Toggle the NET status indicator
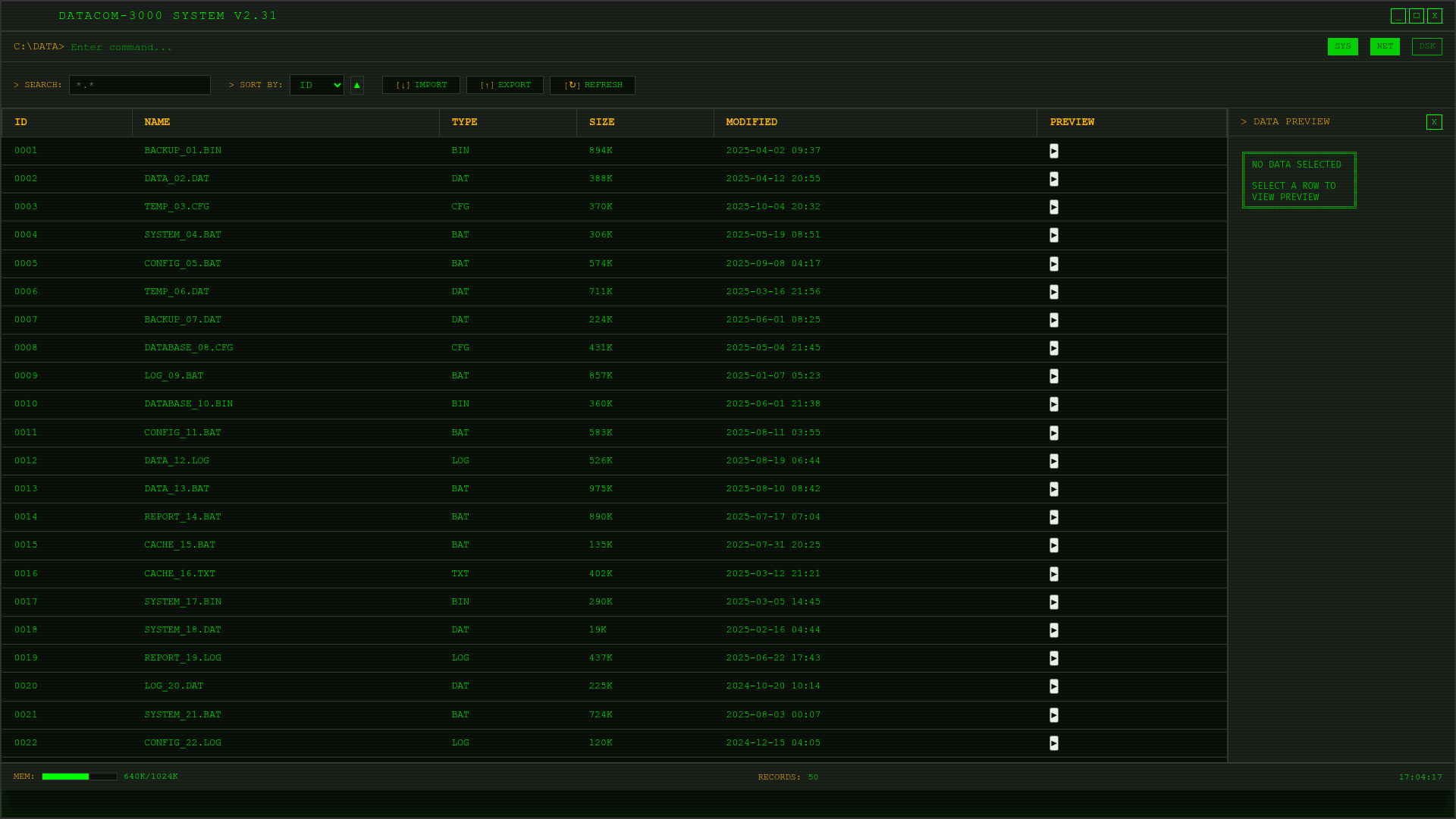This screenshot has width=1456, height=819. (x=1384, y=46)
